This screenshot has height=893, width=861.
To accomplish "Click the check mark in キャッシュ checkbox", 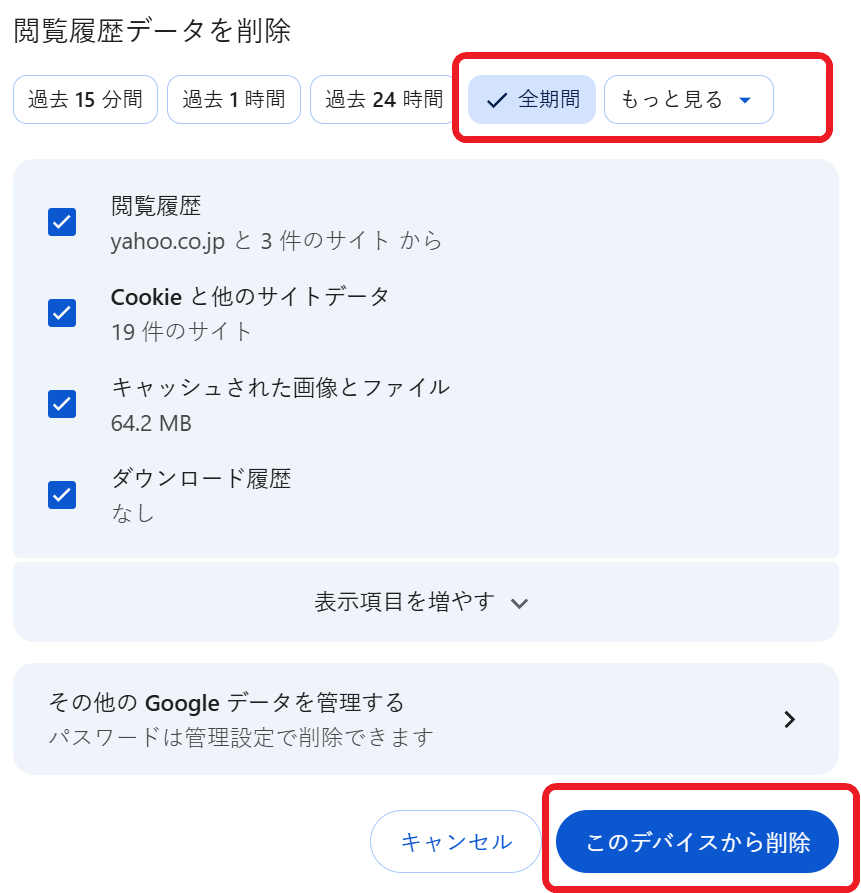I will [x=61, y=404].
